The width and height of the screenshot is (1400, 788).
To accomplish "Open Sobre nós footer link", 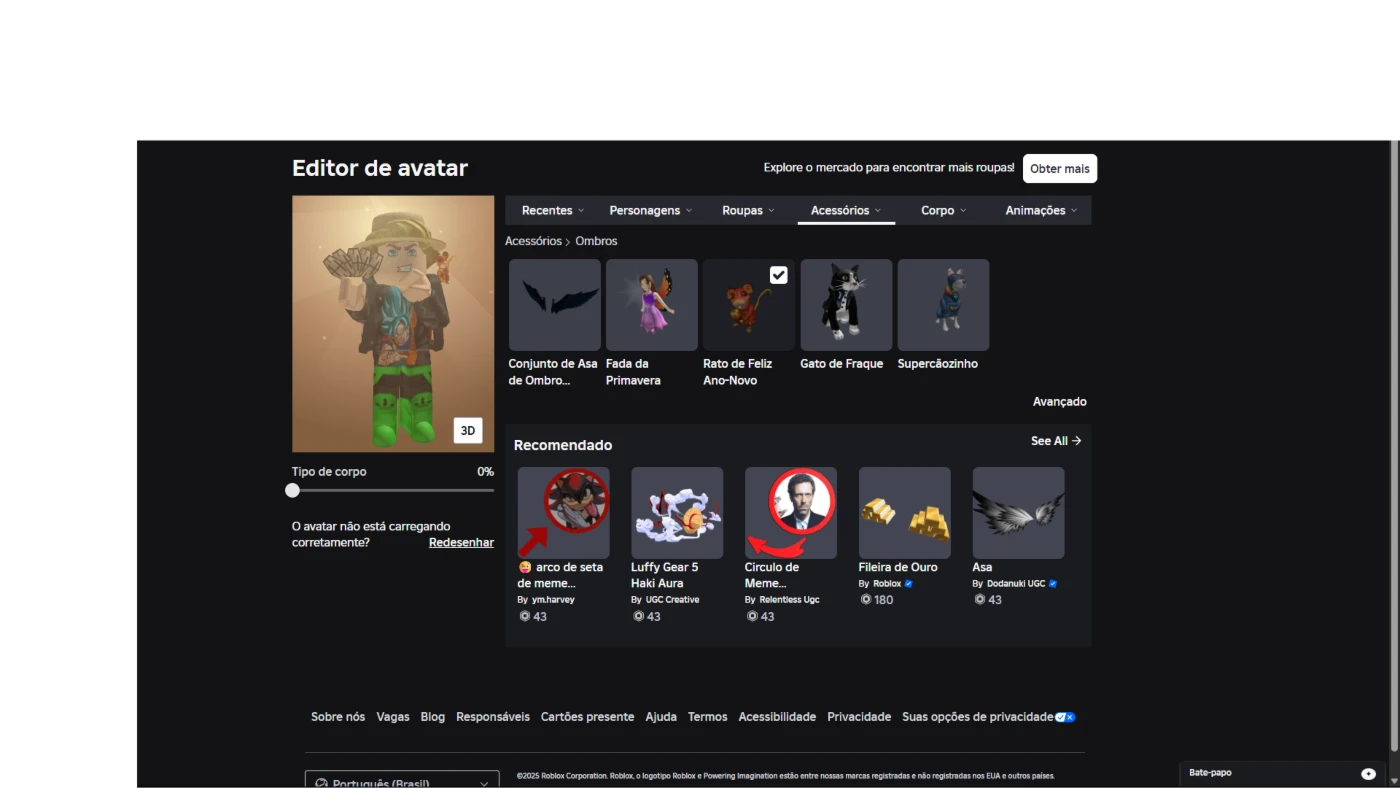I will [338, 717].
